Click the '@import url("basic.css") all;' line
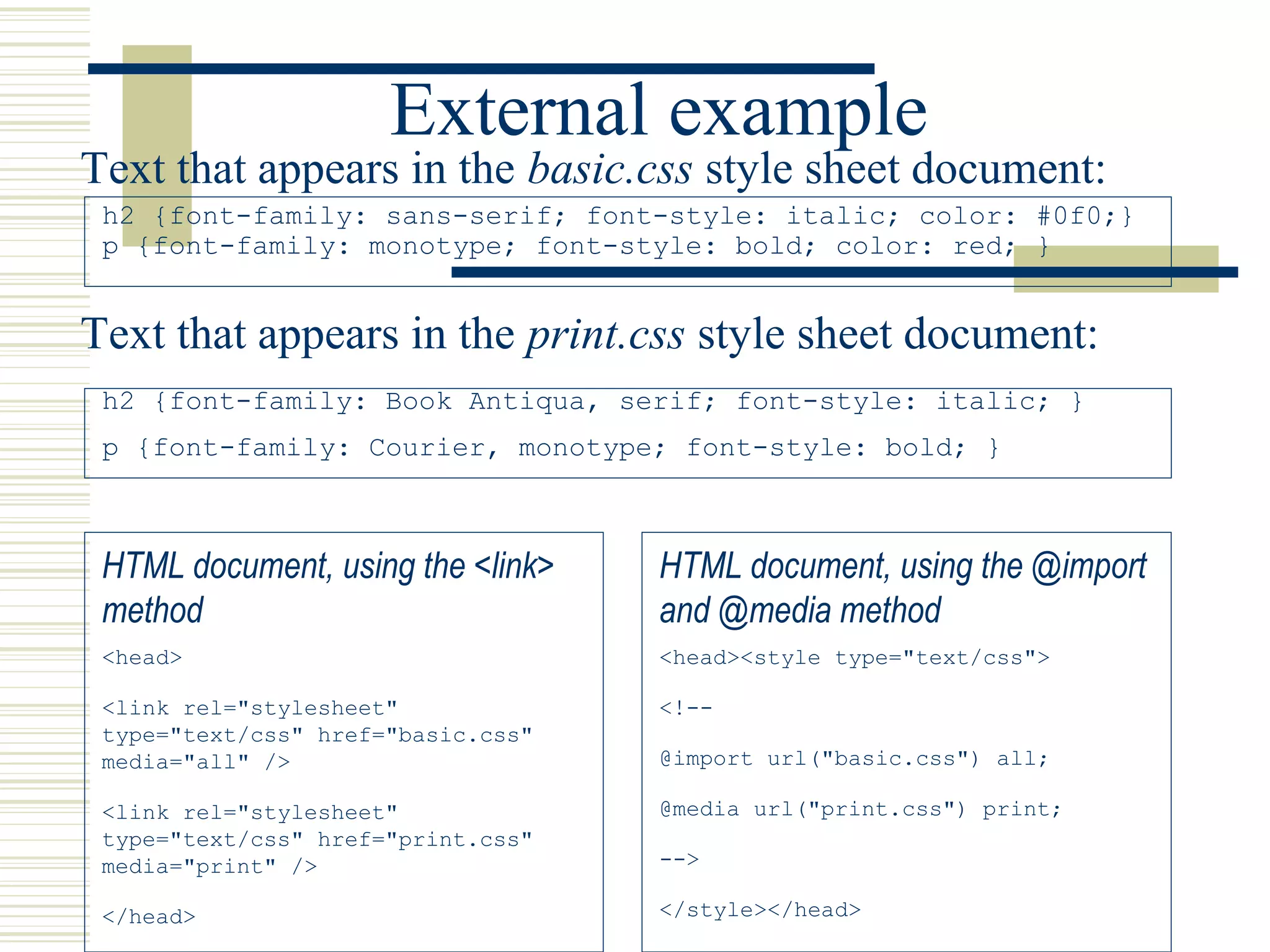This screenshot has width=1270, height=952. [854, 759]
